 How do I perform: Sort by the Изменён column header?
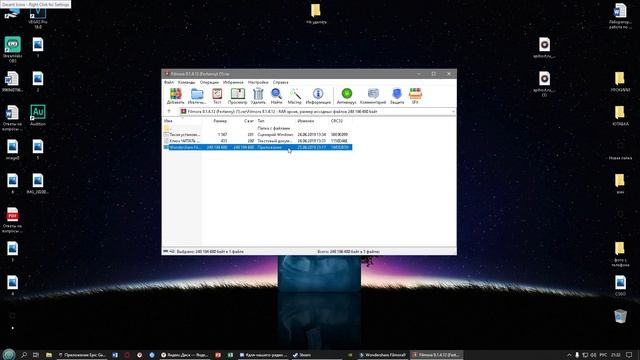pos(313,121)
